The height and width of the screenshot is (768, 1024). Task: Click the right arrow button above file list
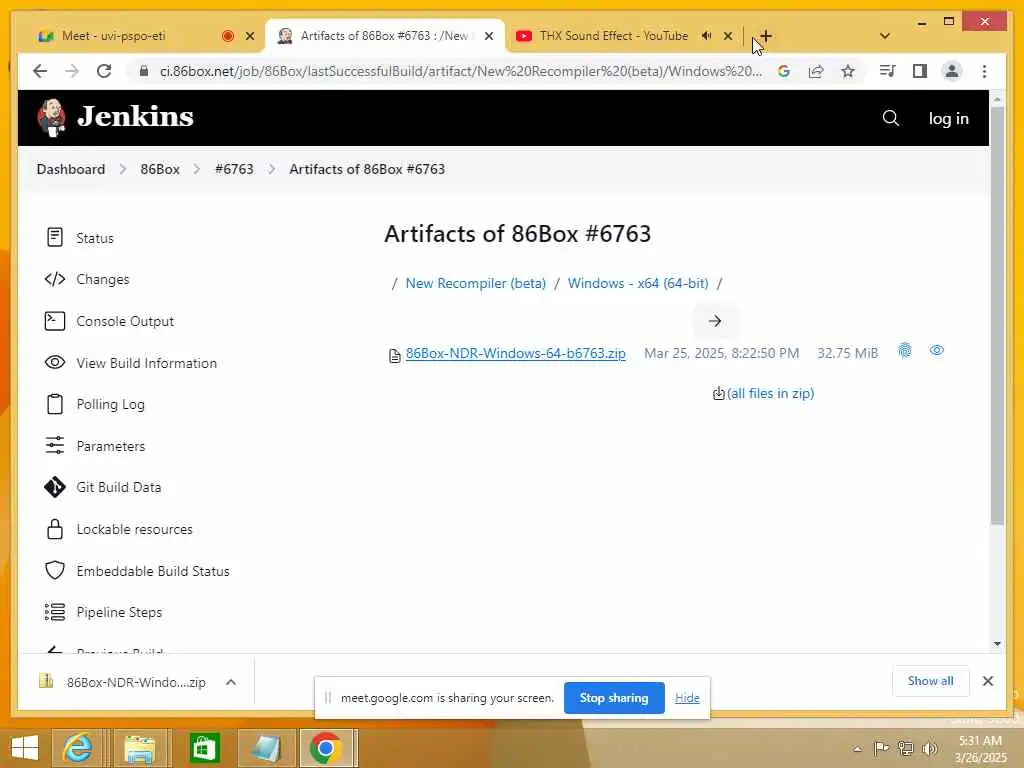(x=714, y=321)
